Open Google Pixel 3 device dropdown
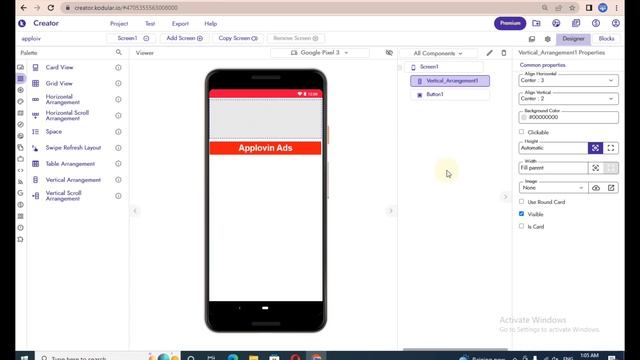Screen dimensions: 640x360 [x=320, y=53]
